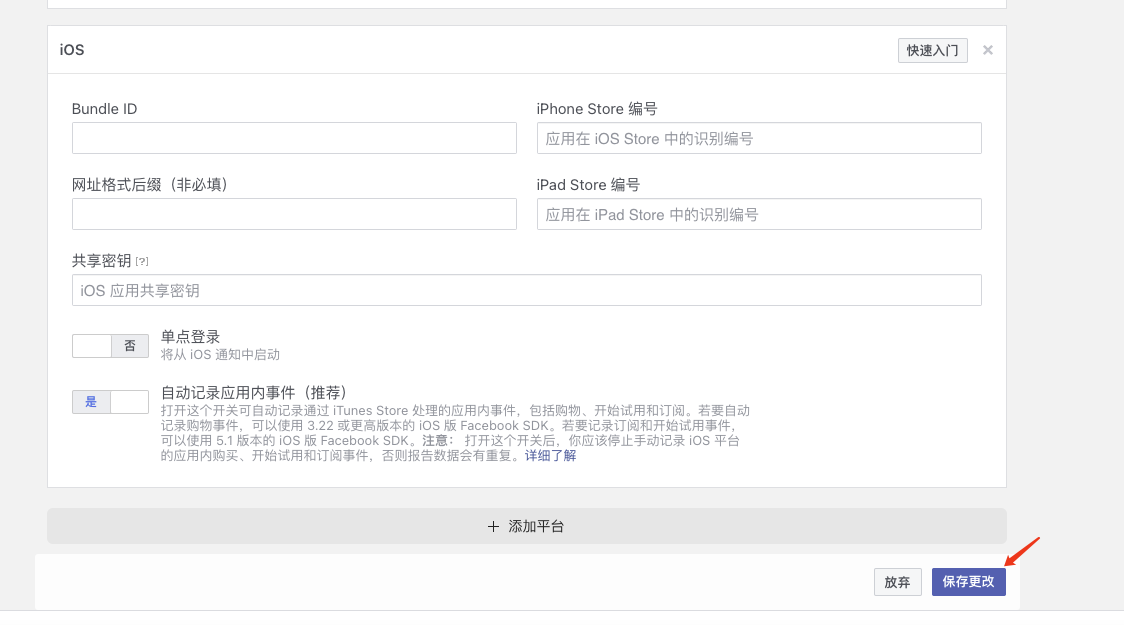Image resolution: width=1124 pixels, height=625 pixels.
Task: Click the 将从 iOS 通知中启动 description
Action: [x=220, y=355]
